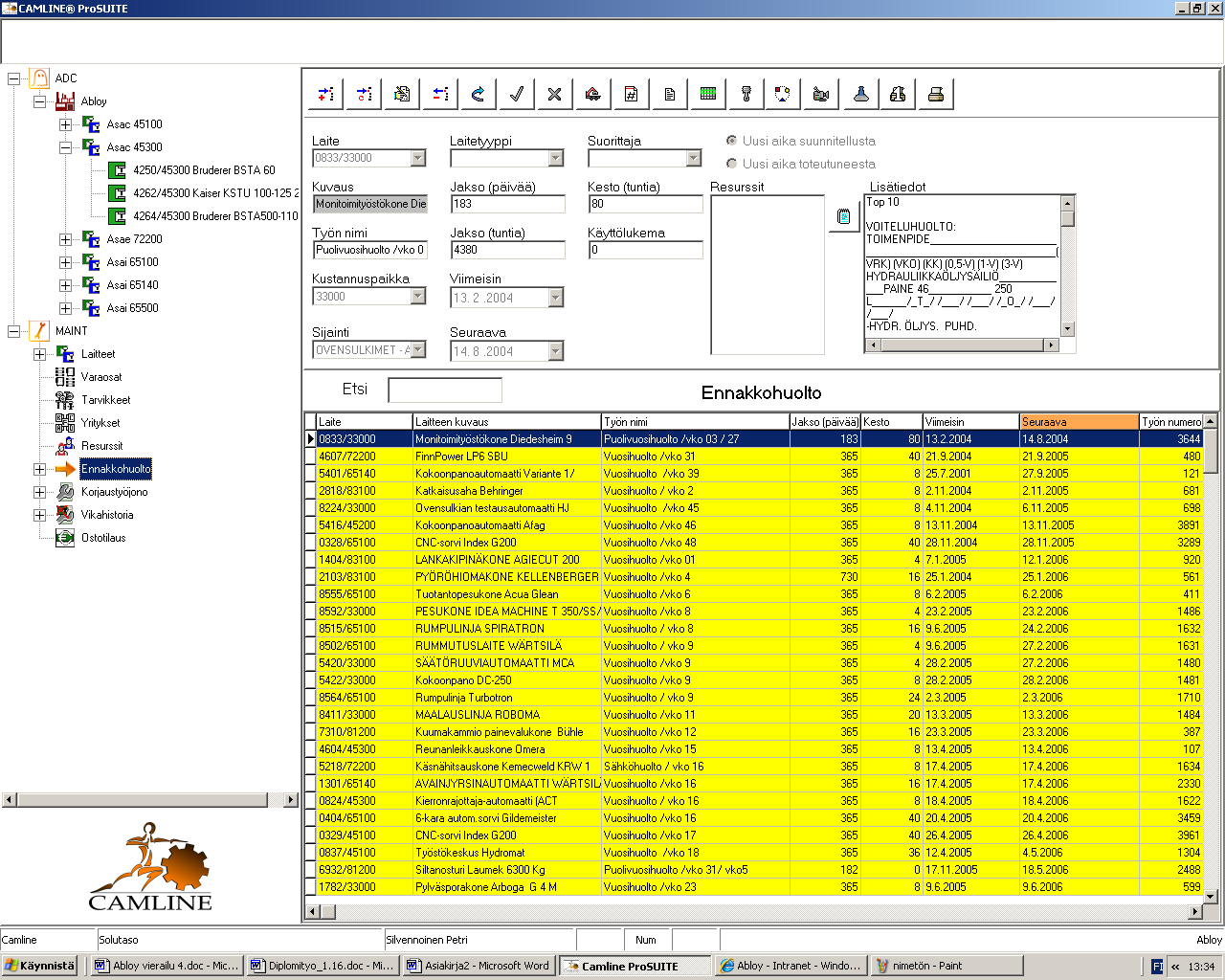This screenshot has width=1225, height=980.
Task: Open the Sijainti dropdown
Action: 418,350
